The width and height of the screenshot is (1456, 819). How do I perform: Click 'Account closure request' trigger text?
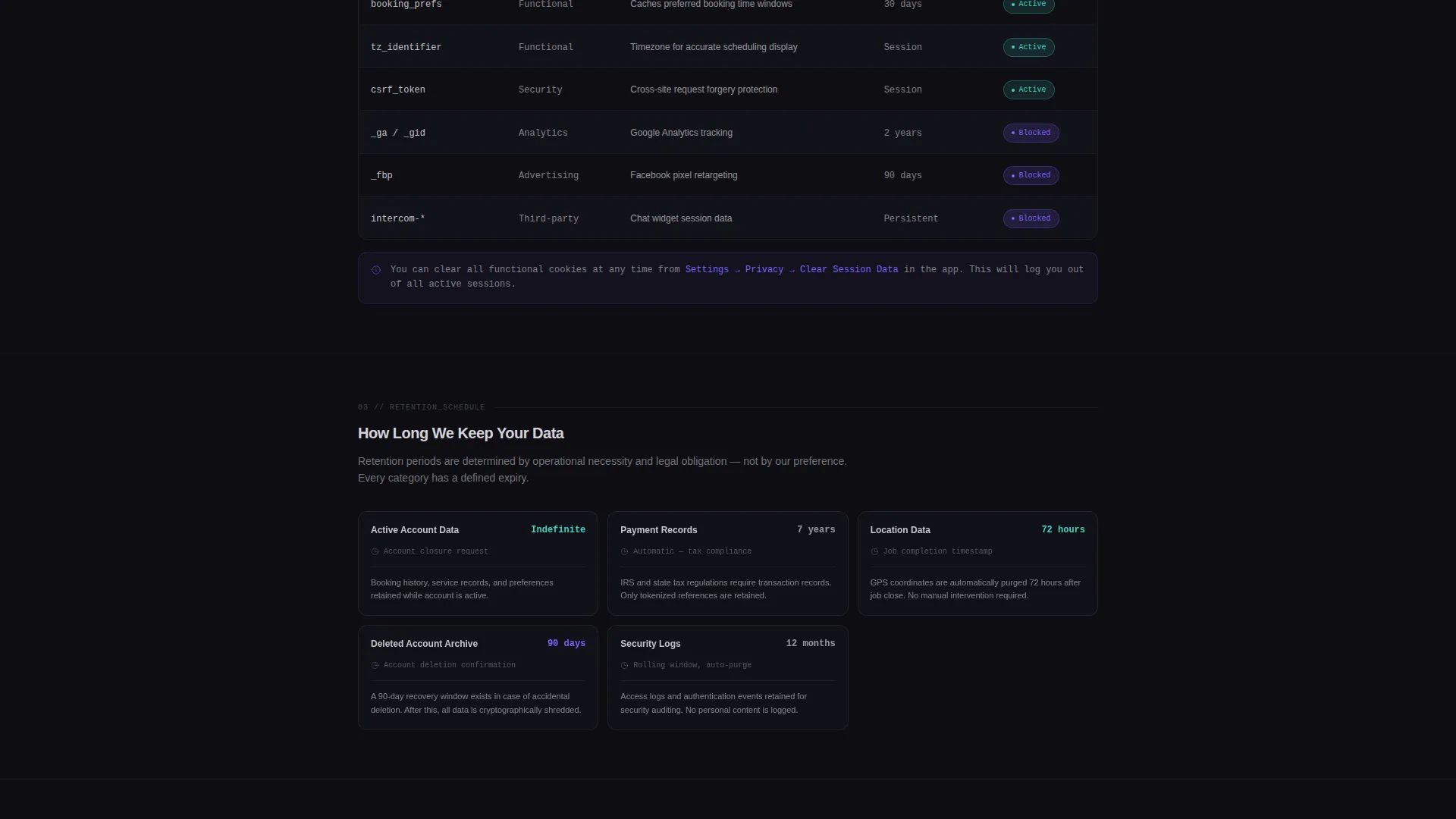click(x=435, y=551)
